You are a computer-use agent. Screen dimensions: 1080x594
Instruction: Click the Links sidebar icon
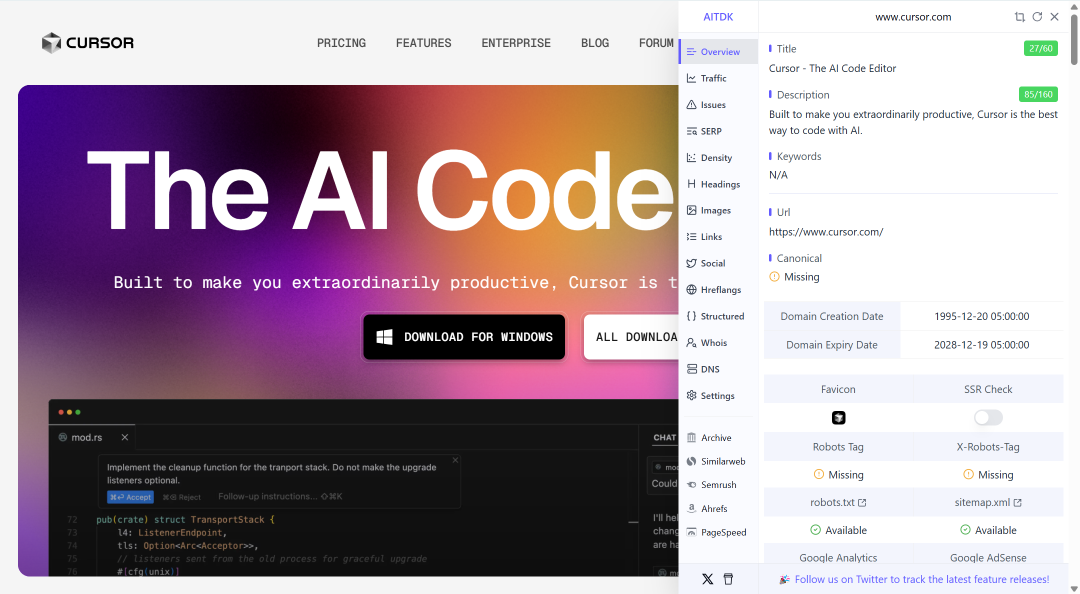click(x=692, y=236)
